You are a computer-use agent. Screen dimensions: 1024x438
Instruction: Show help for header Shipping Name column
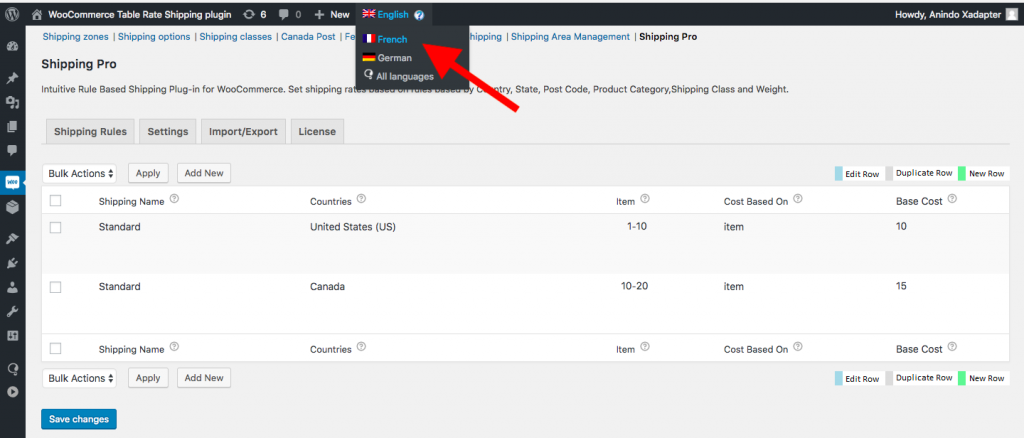(174, 199)
